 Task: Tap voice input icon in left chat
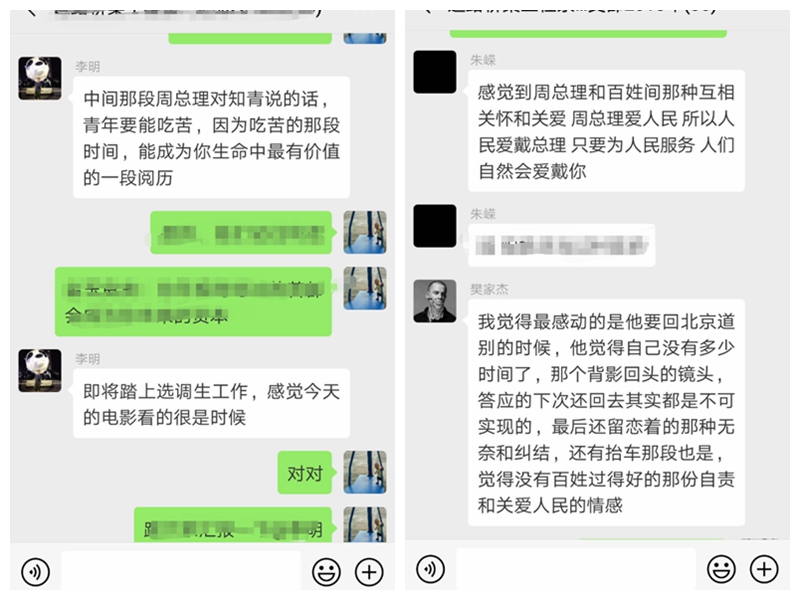point(35,571)
